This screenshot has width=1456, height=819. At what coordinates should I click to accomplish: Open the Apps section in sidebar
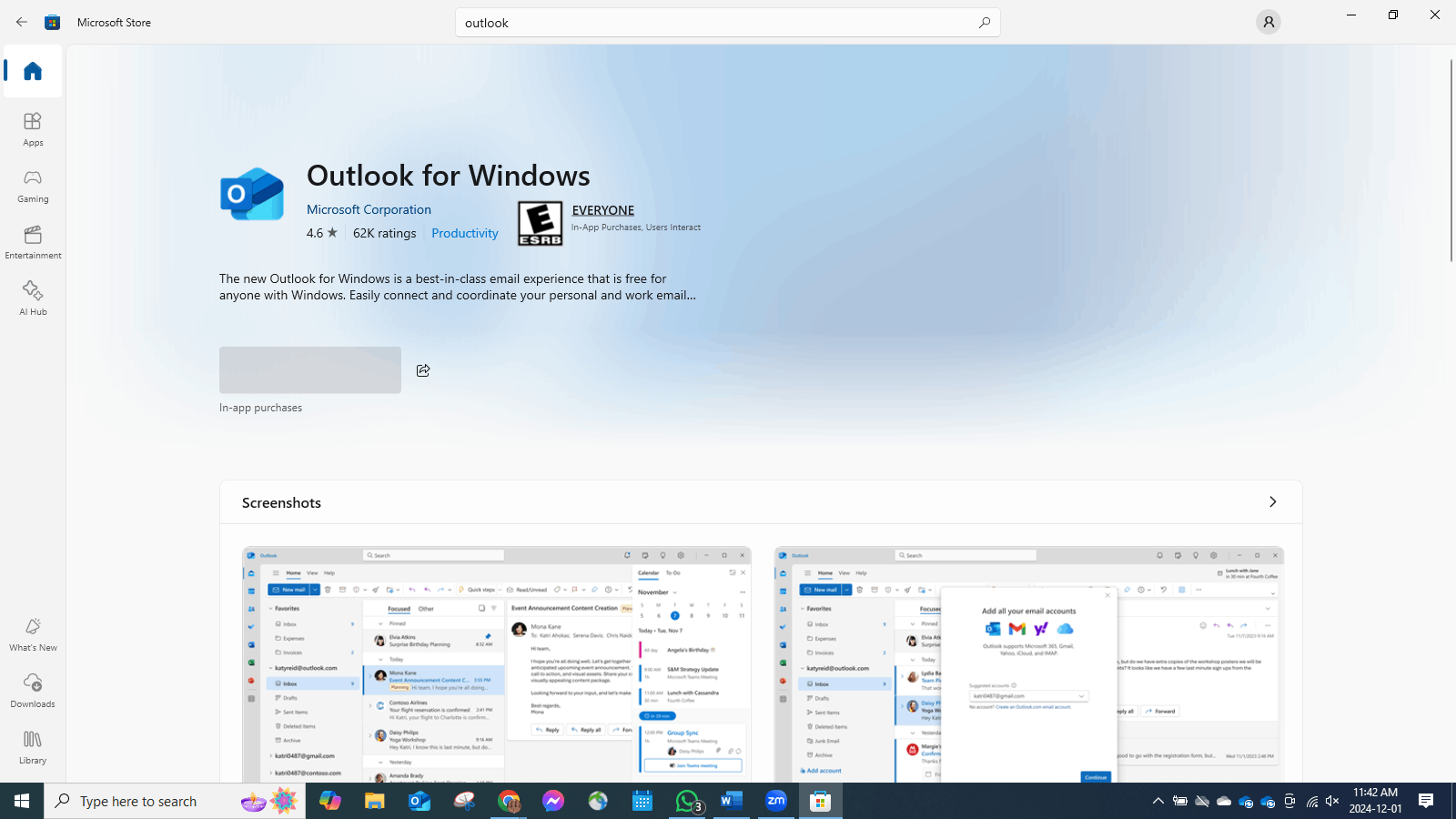[32, 128]
